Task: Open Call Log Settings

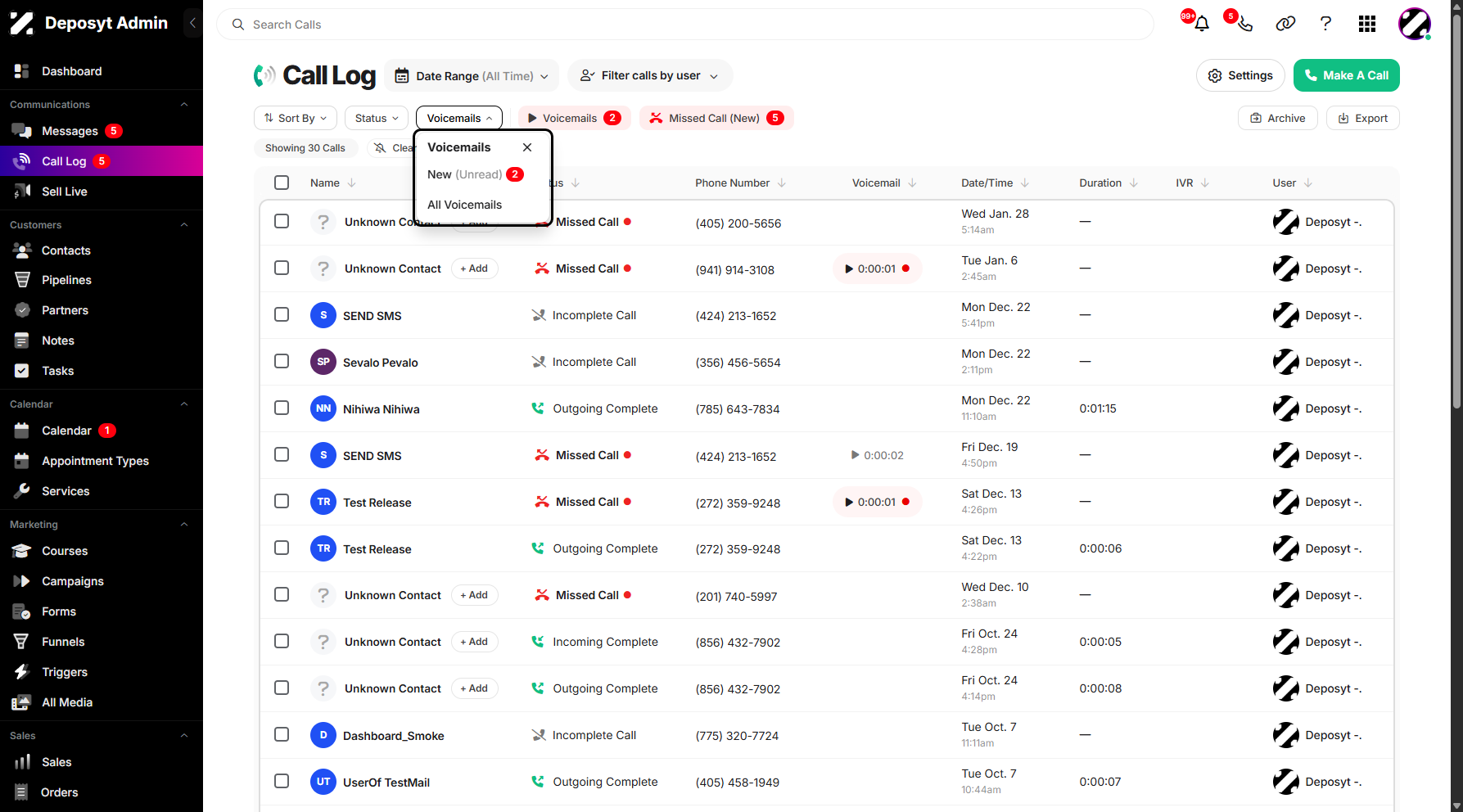Action: click(1240, 75)
